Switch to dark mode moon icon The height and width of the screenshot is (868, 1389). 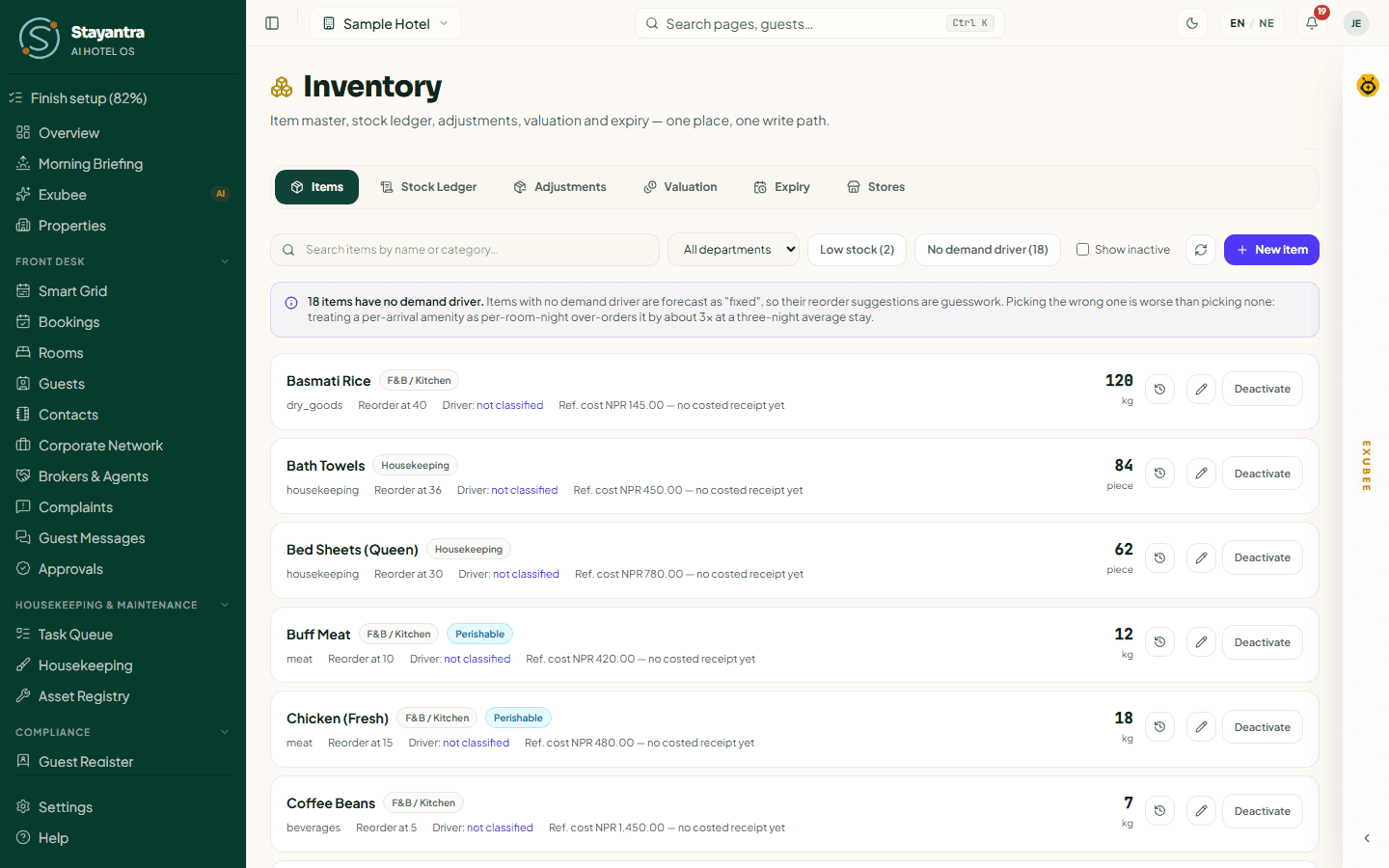click(1192, 23)
